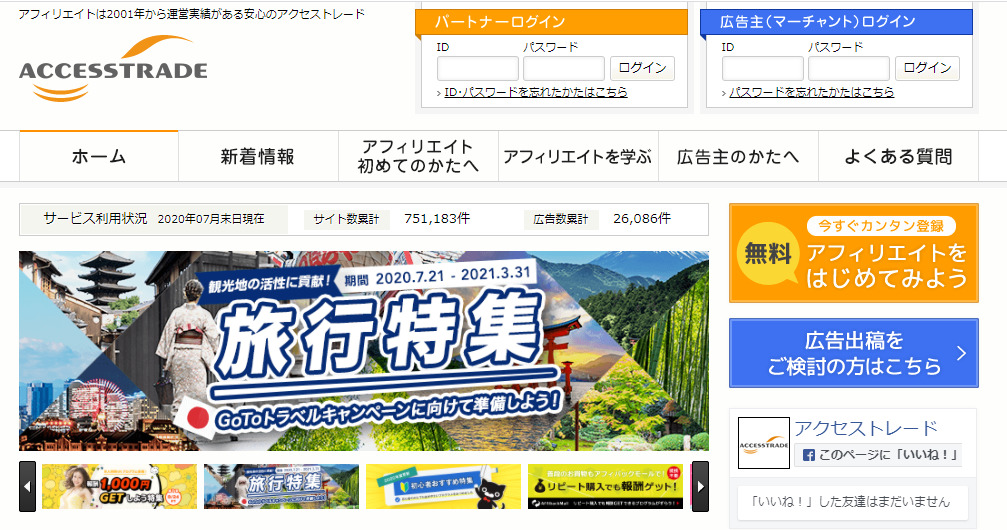Select the 旅行特集 carousel thumbnail
Screen dimensions: 1007x530
click(x=281, y=486)
